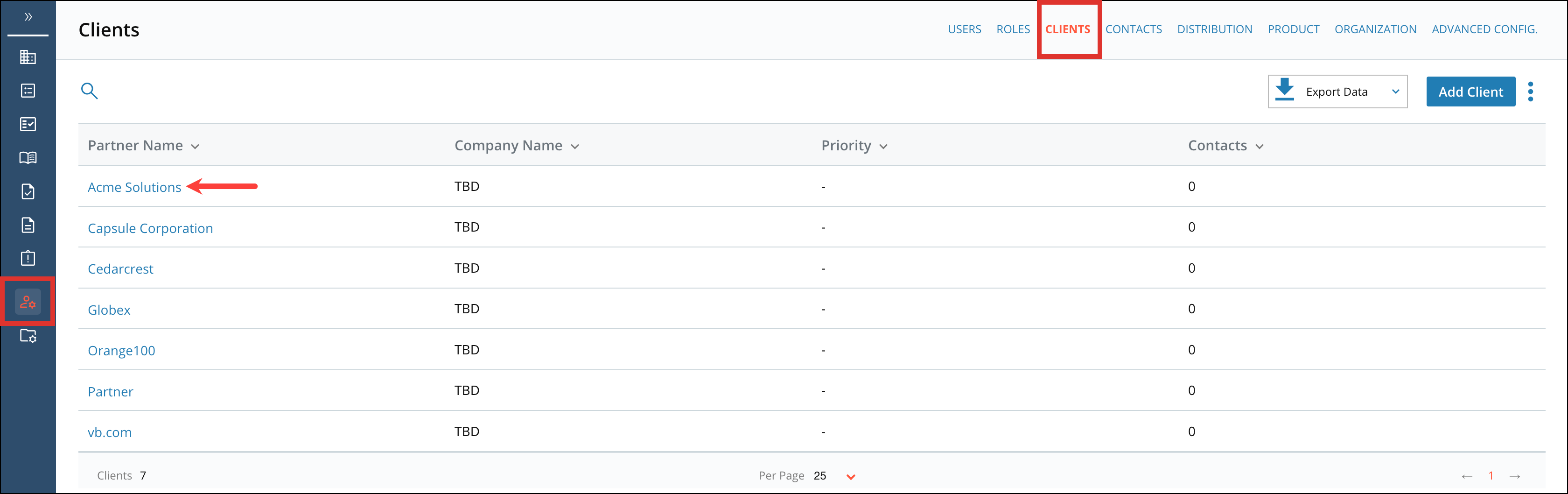This screenshot has height=494, width=1568.
Task: Click contacts count 0 for Cedarcrest
Action: tap(1191, 268)
